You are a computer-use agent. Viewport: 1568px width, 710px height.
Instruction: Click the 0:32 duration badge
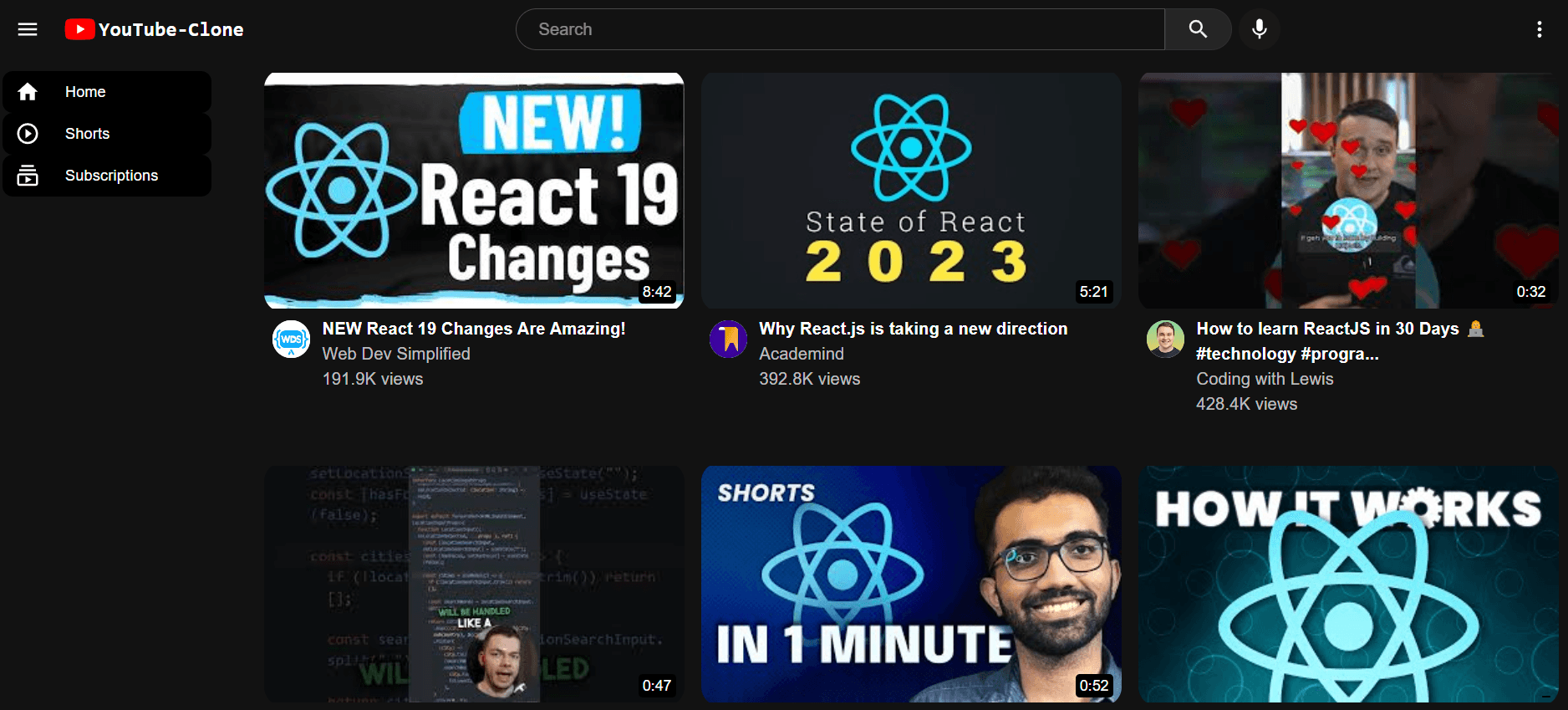tap(1531, 292)
